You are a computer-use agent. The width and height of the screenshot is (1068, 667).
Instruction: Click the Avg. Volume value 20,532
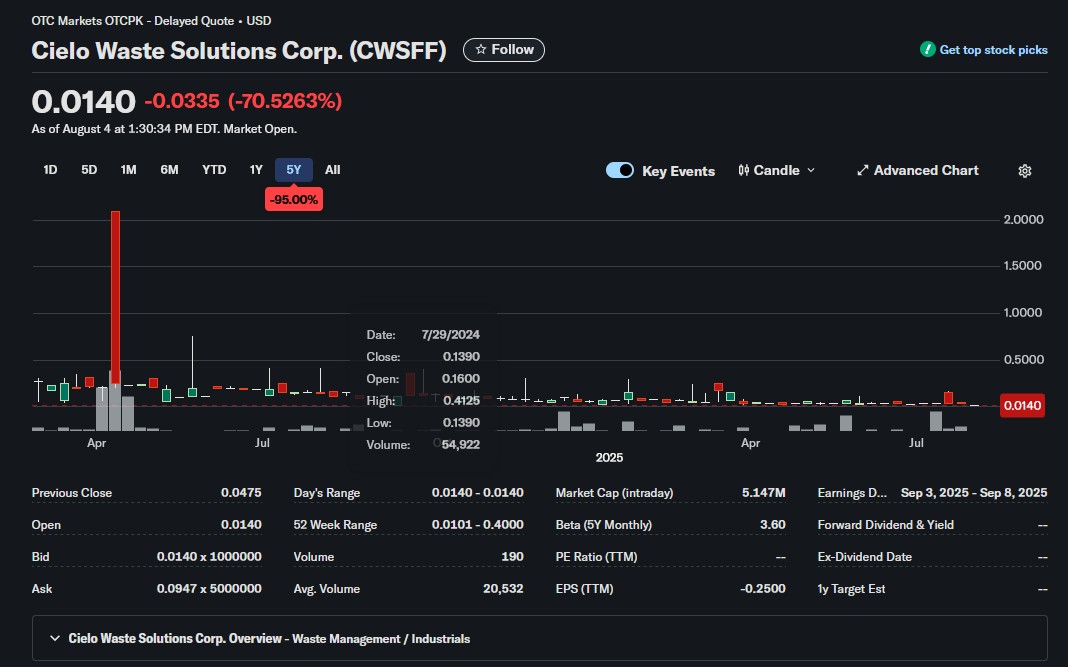click(x=503, y=589)
